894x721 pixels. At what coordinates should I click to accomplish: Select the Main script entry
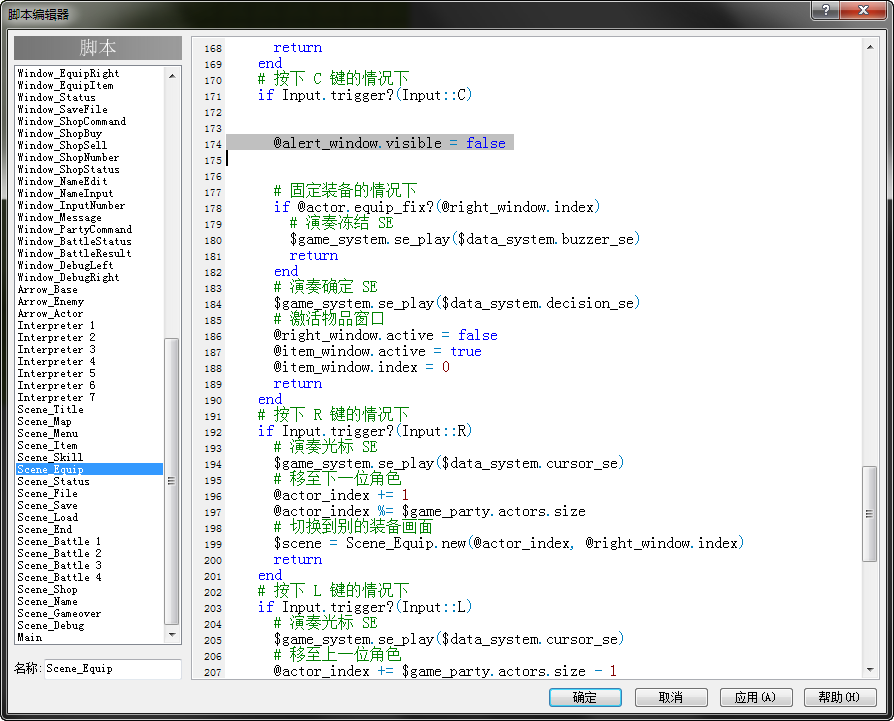coord(30,637)
